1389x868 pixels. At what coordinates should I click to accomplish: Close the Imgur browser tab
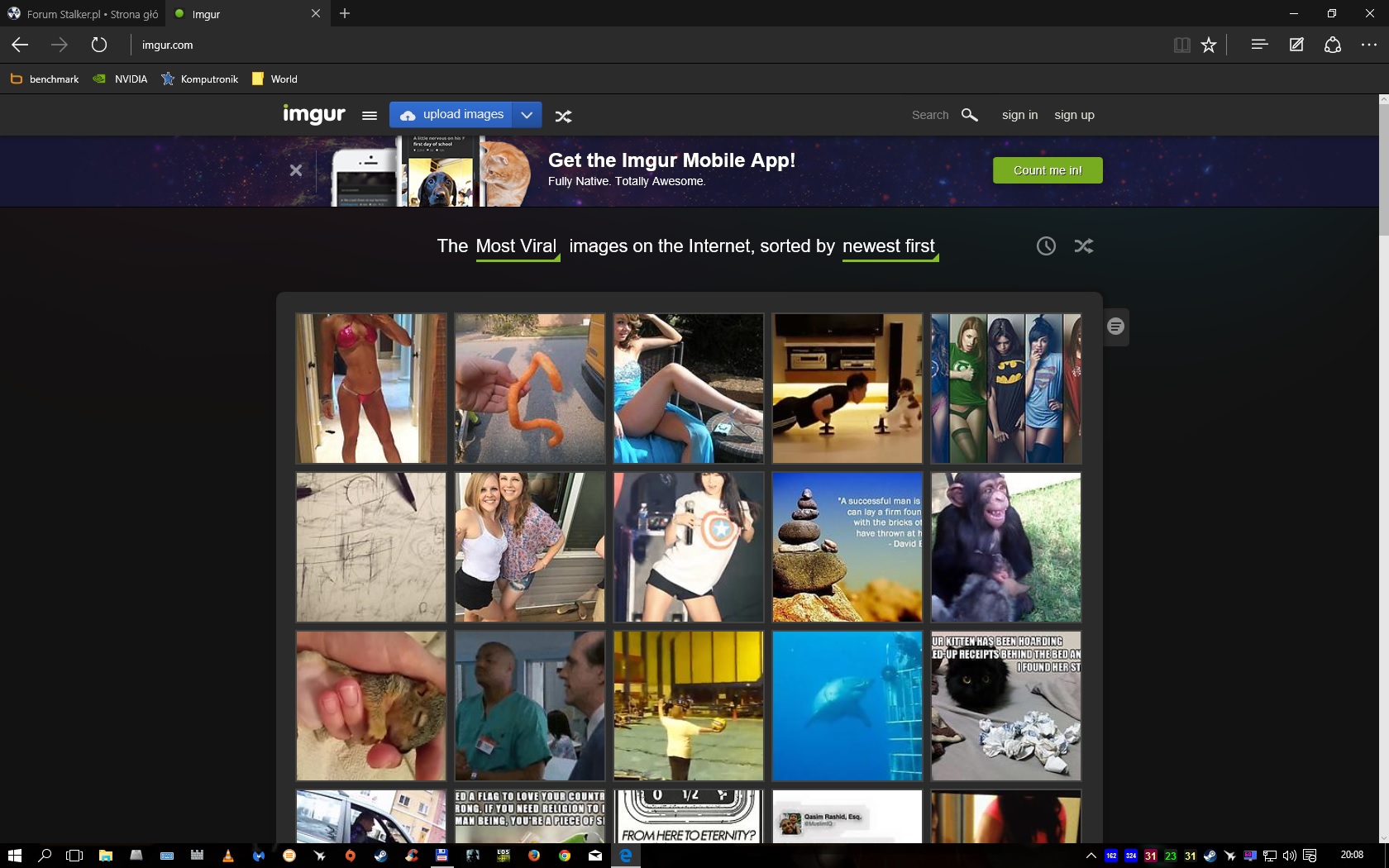pyautogui.click(x=316, y=13)
